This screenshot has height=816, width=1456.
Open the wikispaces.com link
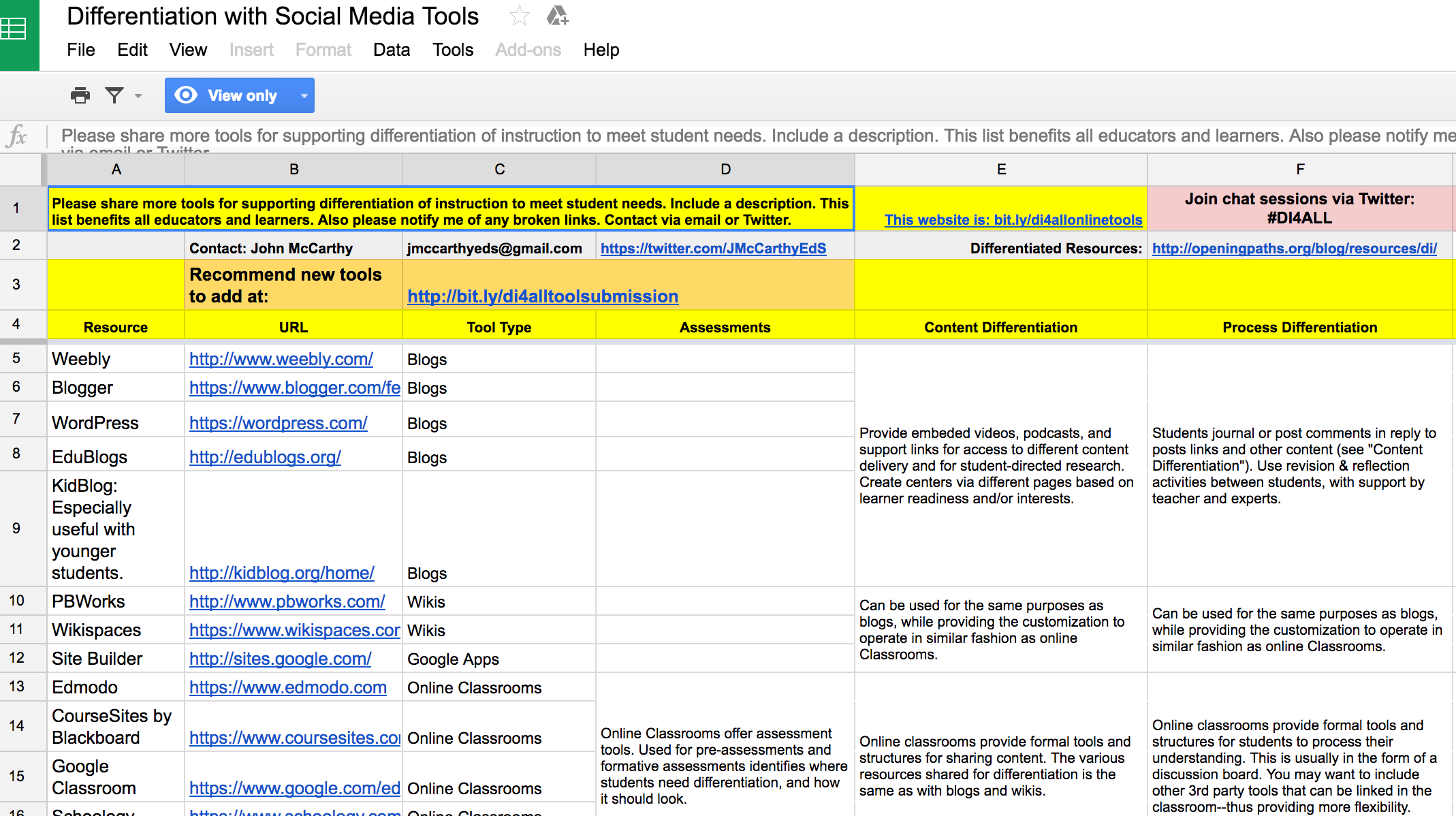[x=295, y=630]
